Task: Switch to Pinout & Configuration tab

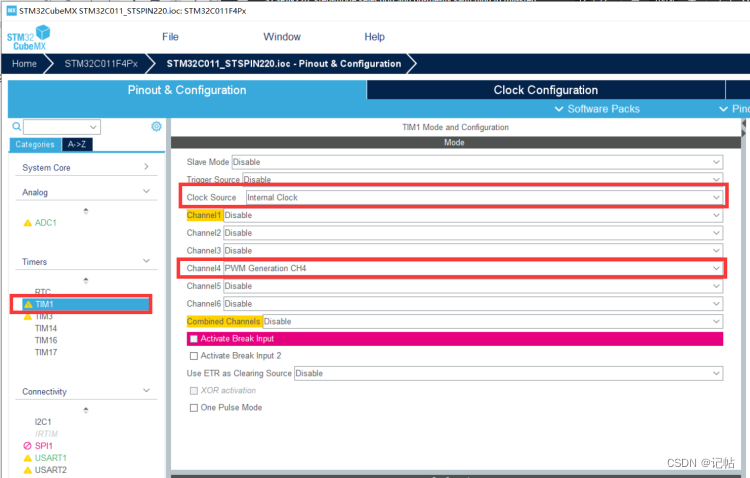Action: point(187,90)
